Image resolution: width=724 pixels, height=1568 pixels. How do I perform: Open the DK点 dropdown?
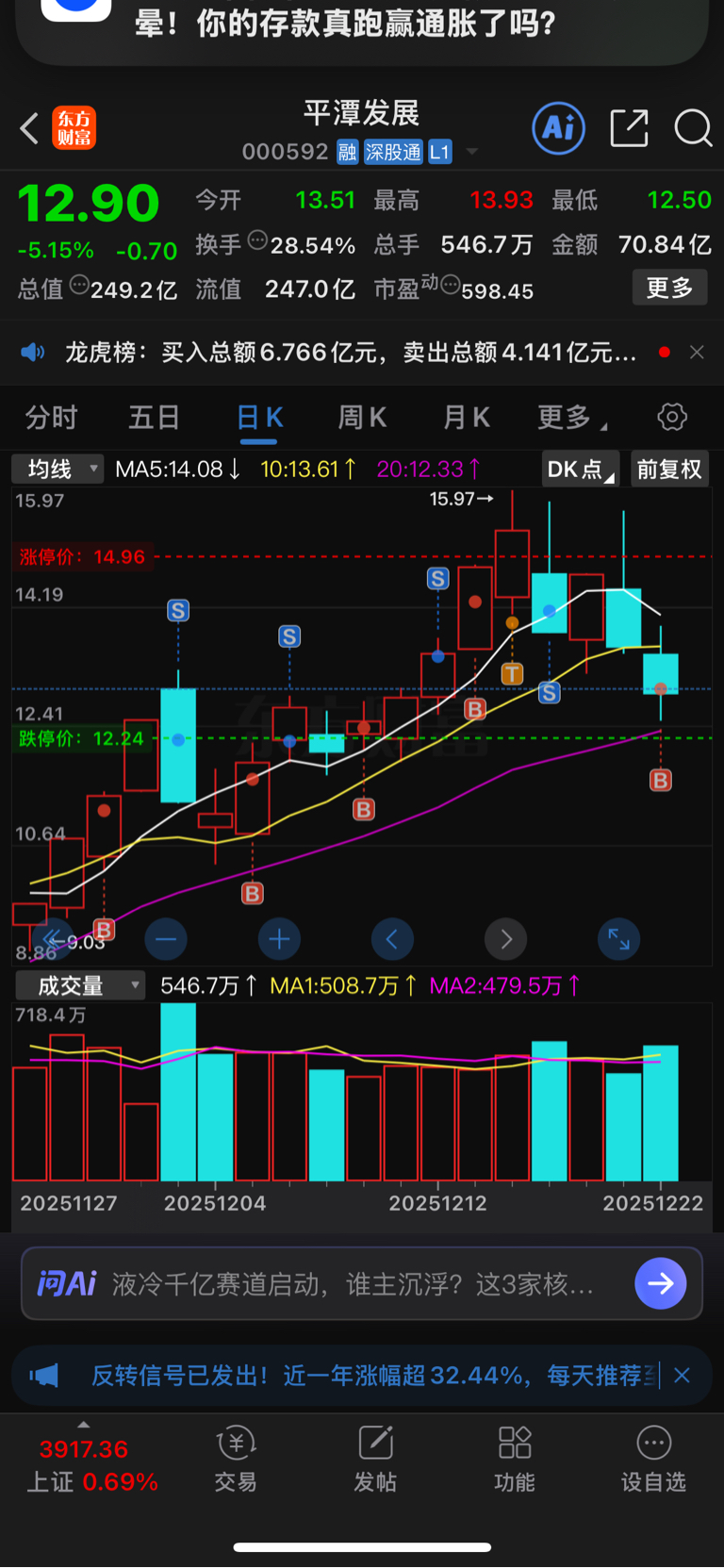click(580, 469)
